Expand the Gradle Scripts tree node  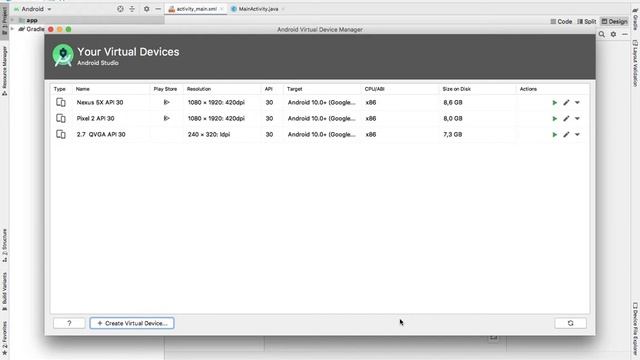[13, 29]
